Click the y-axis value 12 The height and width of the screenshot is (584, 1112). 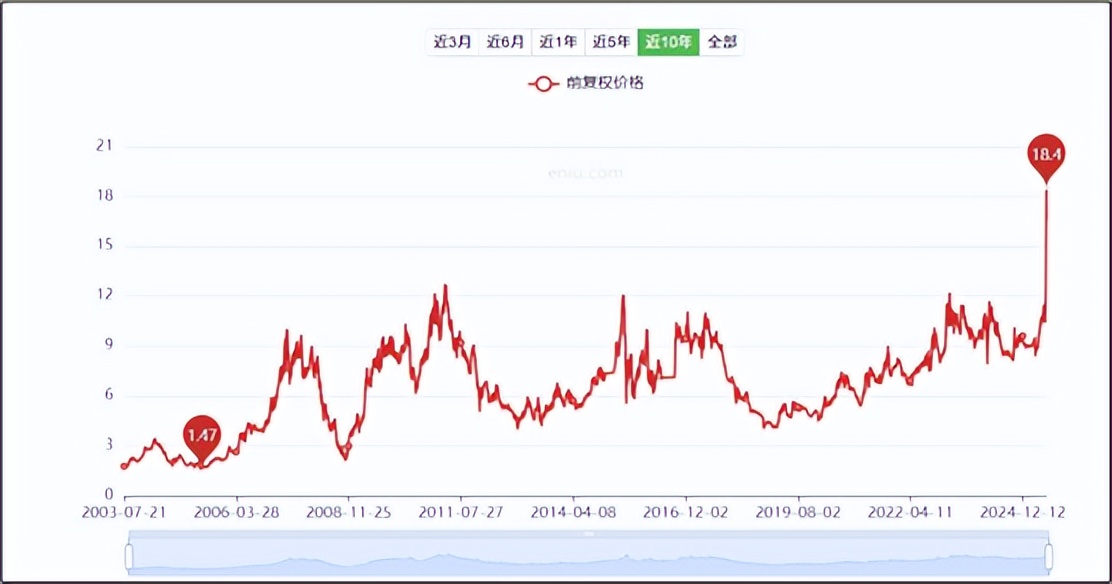[x=104, y=294]
